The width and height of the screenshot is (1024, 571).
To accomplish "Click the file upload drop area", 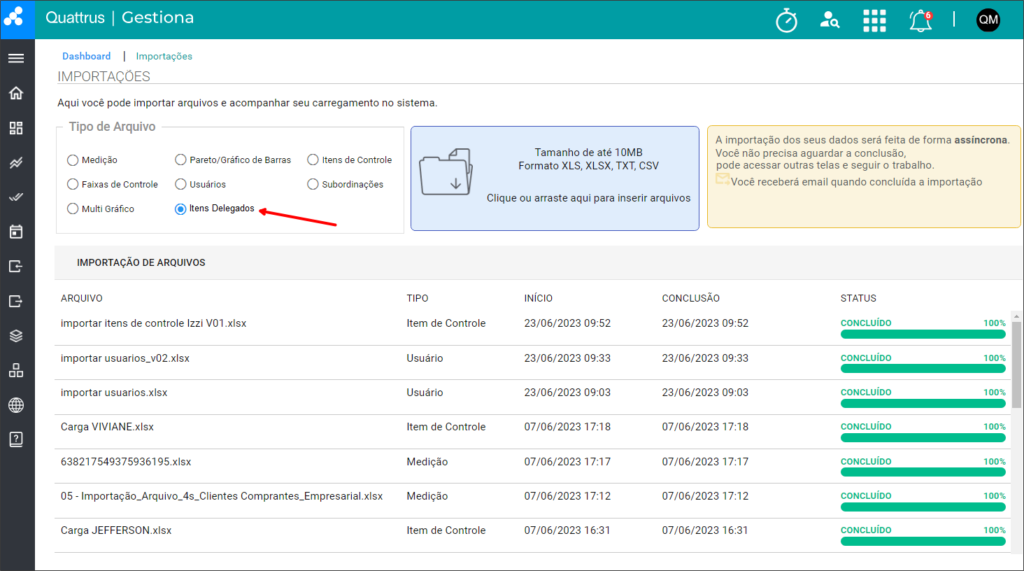I will point(554,178).
